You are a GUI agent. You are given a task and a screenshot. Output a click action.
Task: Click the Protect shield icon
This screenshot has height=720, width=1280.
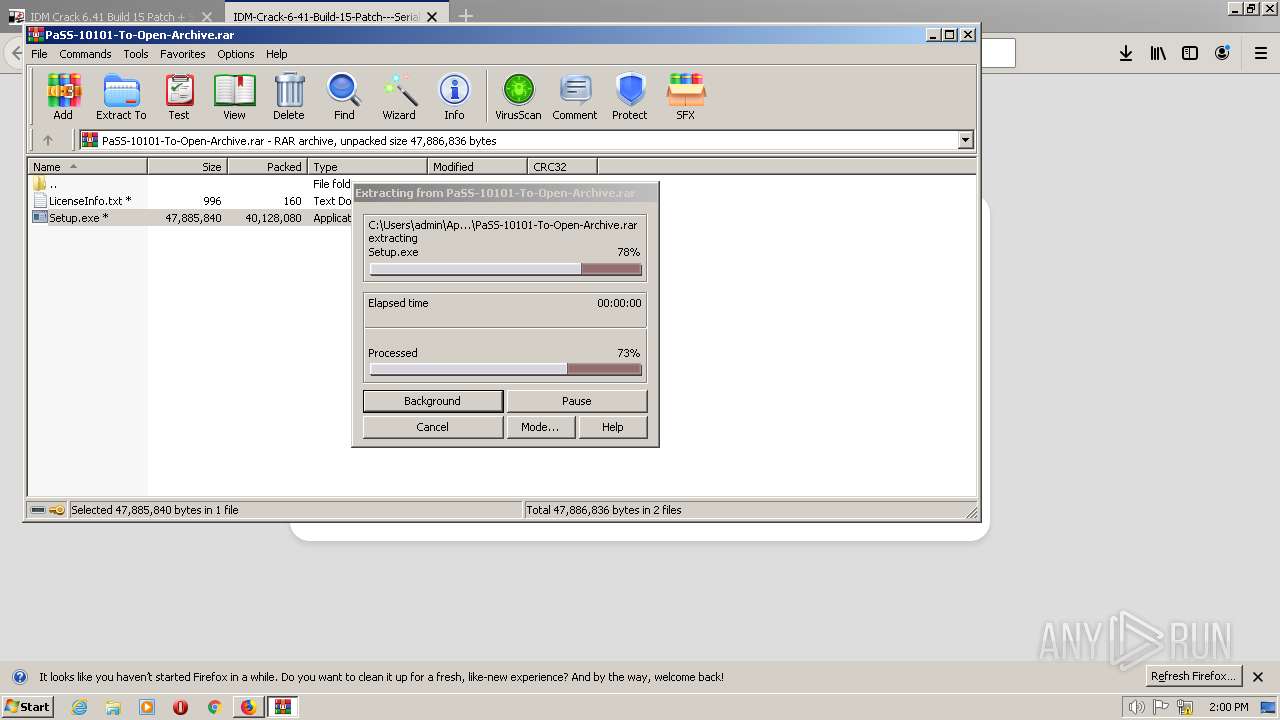pyautogui.click(x=630, y=97)
